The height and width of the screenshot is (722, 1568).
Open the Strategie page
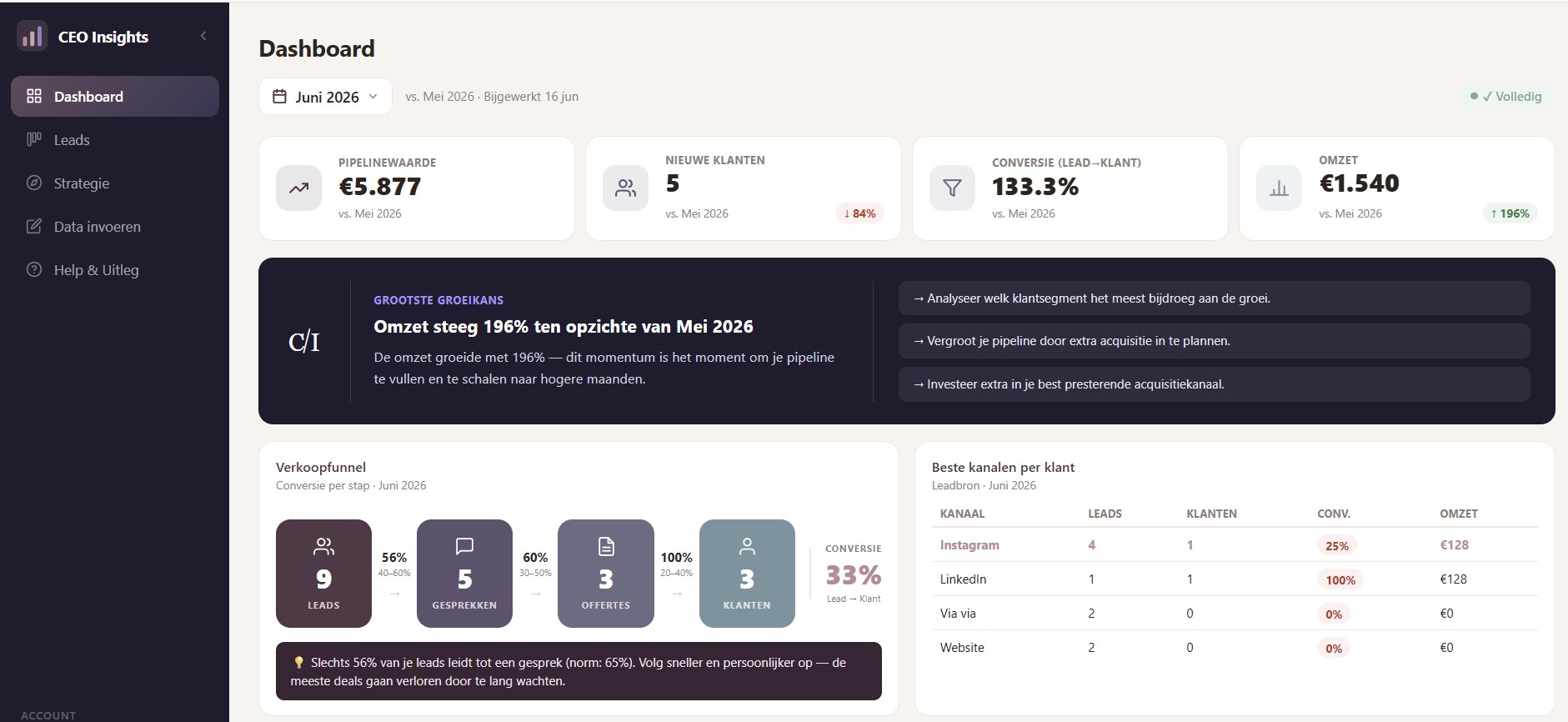115,183
